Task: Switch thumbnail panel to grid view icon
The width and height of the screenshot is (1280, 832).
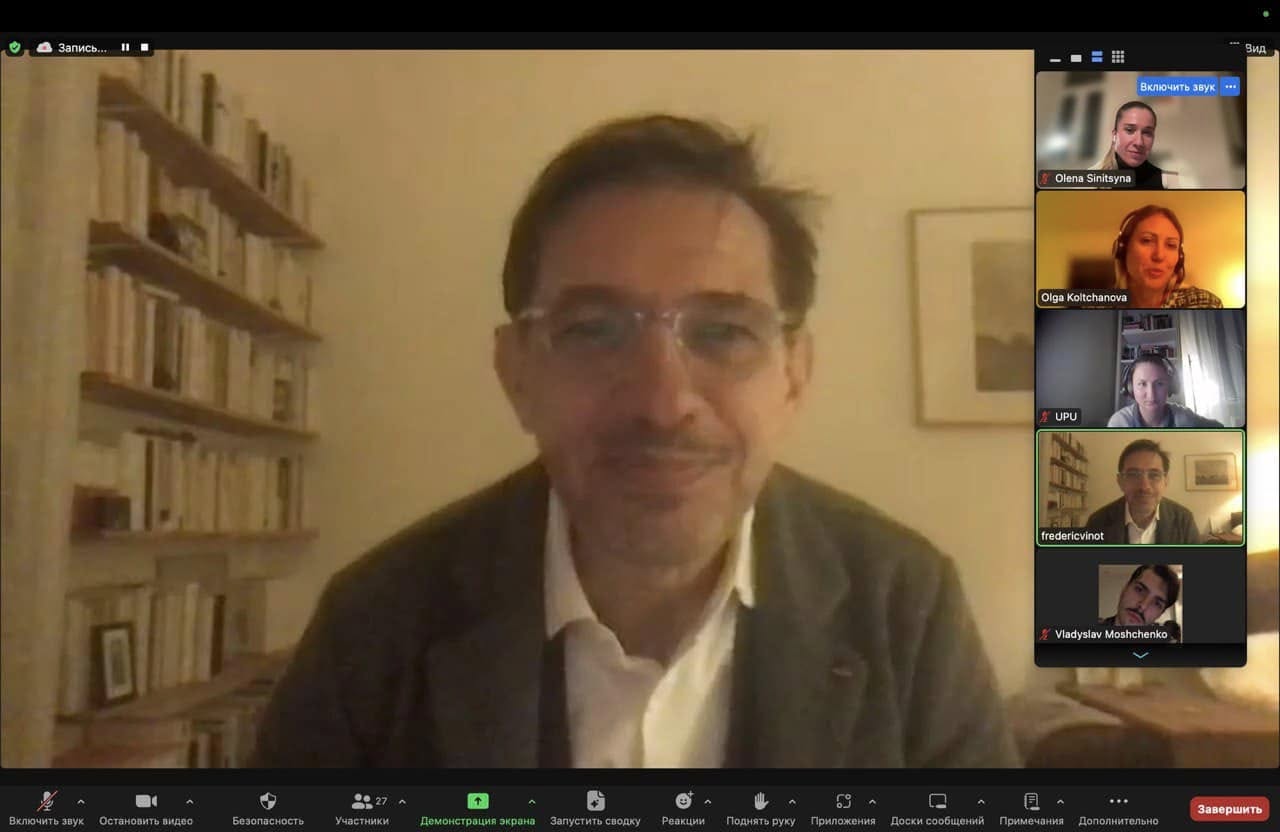Action: click(x=1118, y=57)
